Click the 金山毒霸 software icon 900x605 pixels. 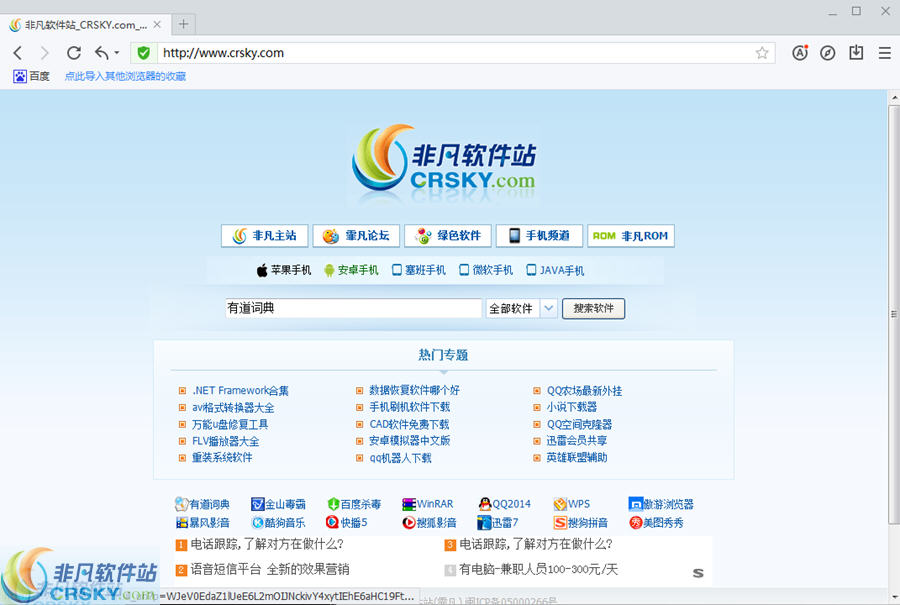click(x=257, y=504)
